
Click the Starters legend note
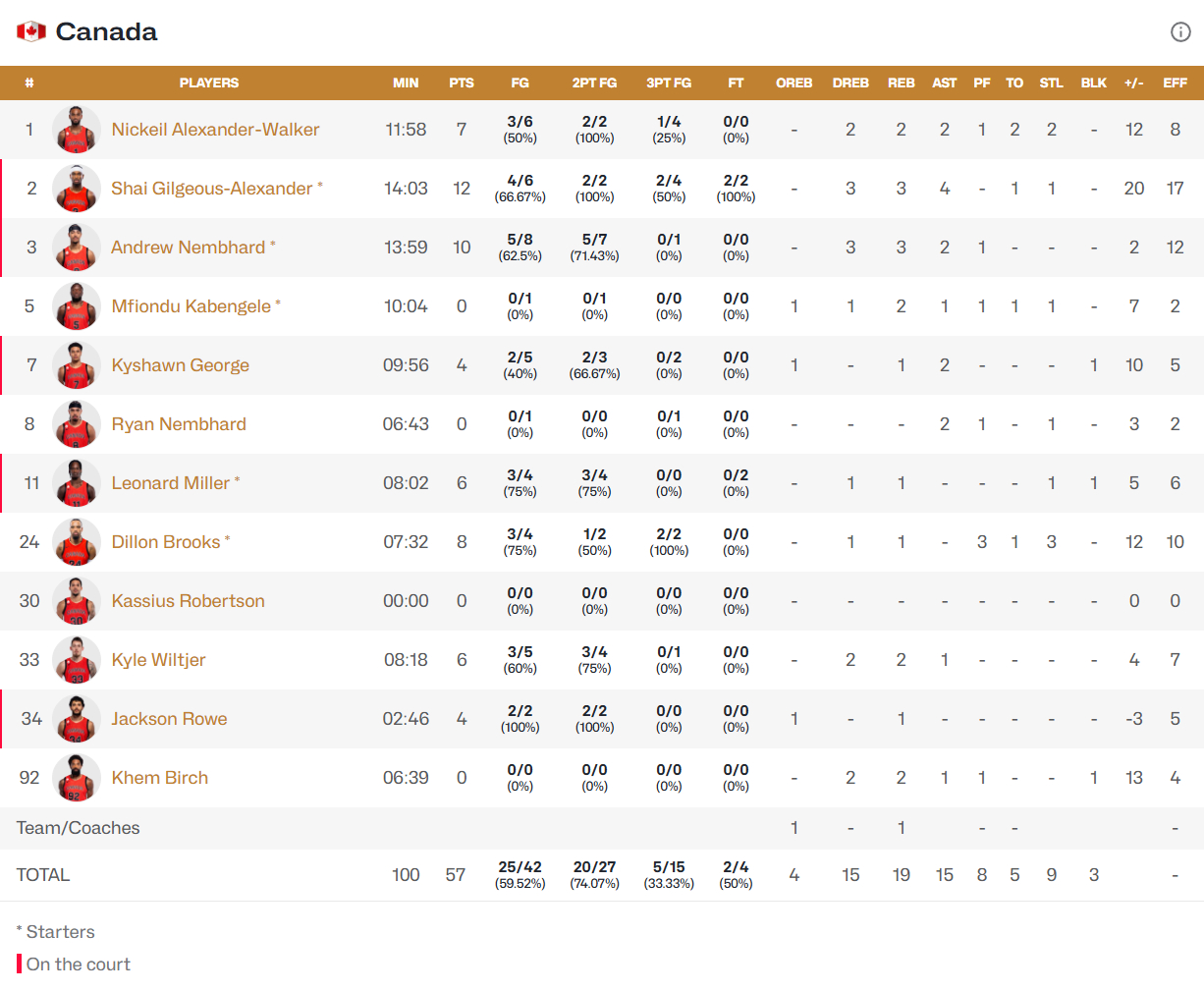click(x=56, y=932)
